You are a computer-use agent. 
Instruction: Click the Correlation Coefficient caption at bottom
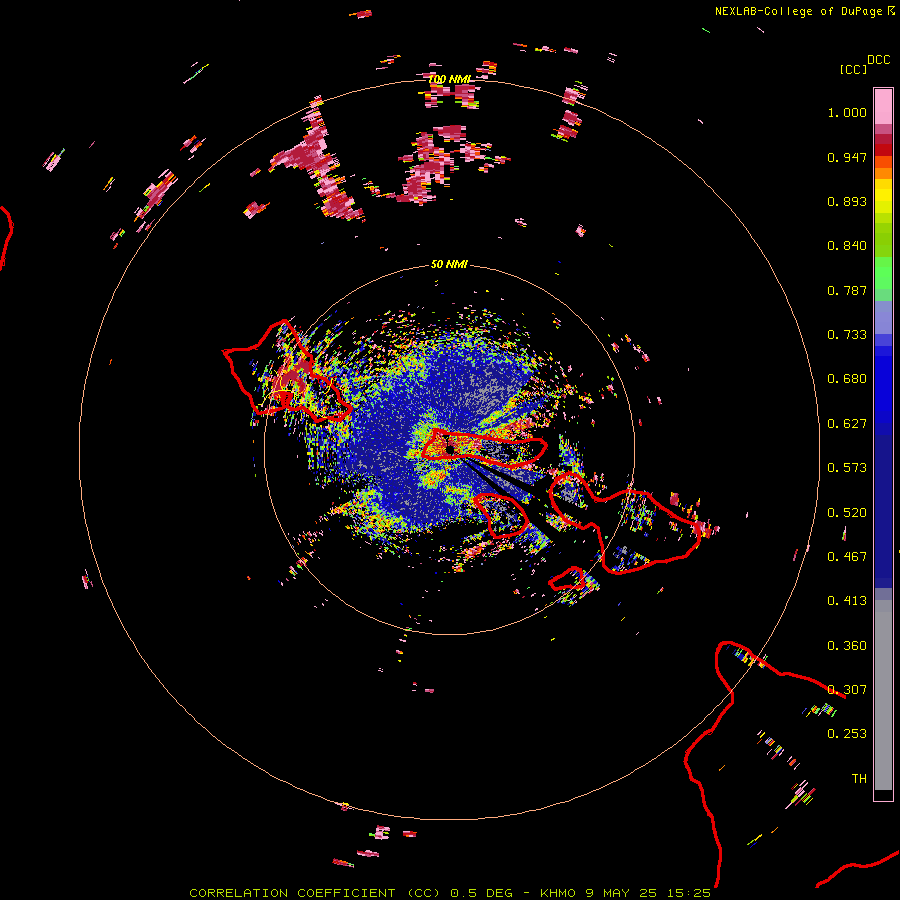(x=449, y=893)
